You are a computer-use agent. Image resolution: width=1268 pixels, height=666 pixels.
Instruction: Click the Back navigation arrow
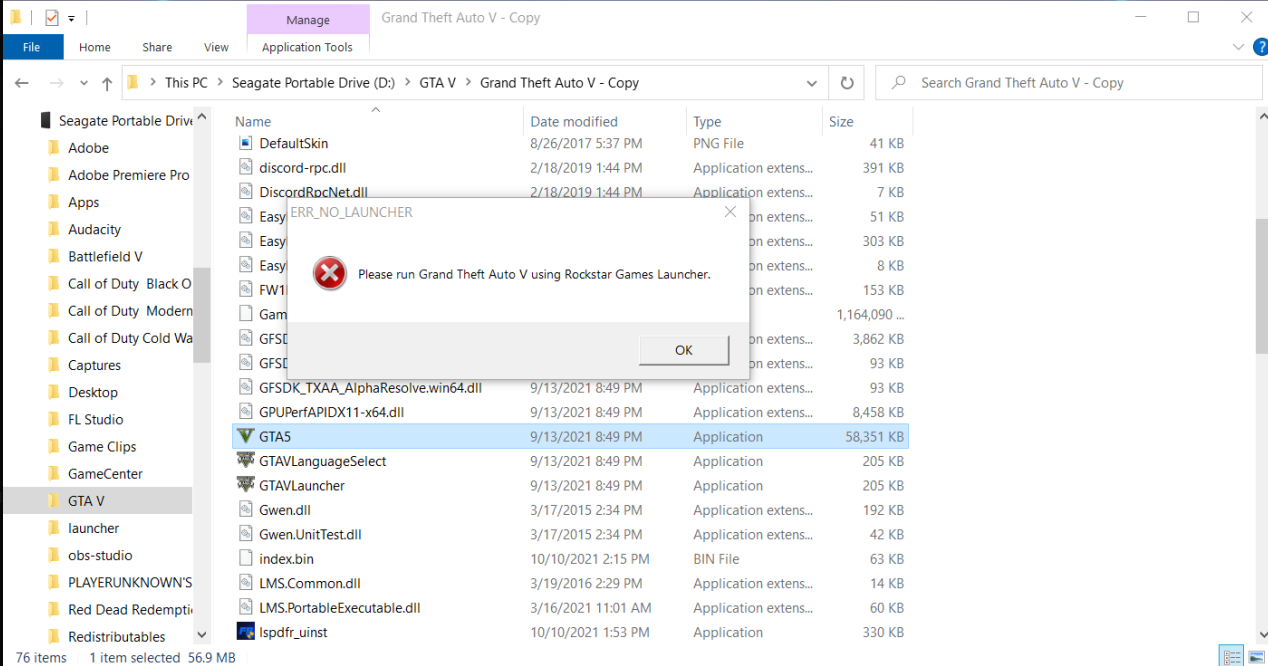(22, 83)
